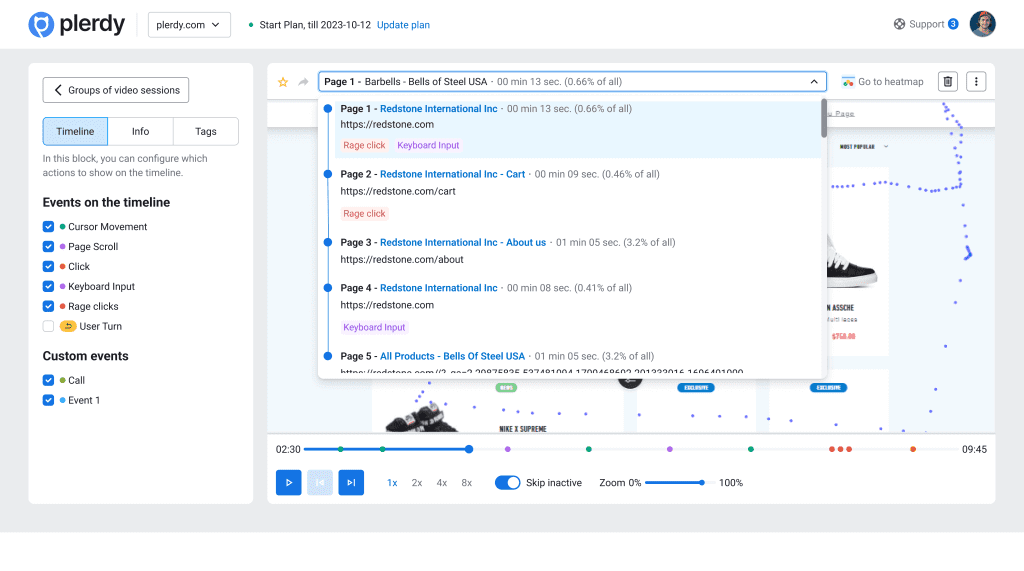This screenshot has width=1024, height=571.
Task: Set playback speed to 8x
Action: tap(466, 483)
